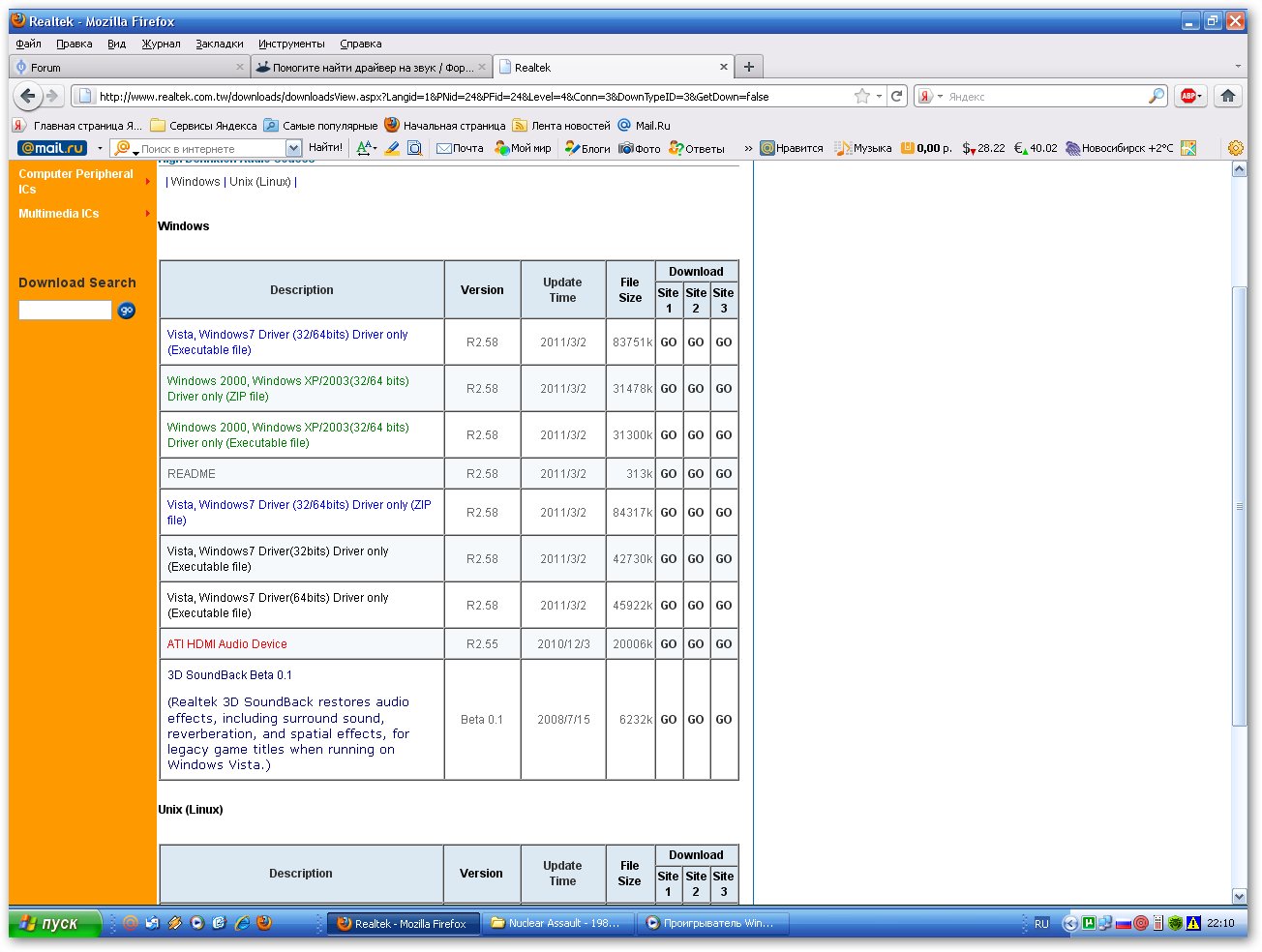Open the Adblock Plus toolbar icon

pos(1188,96)
